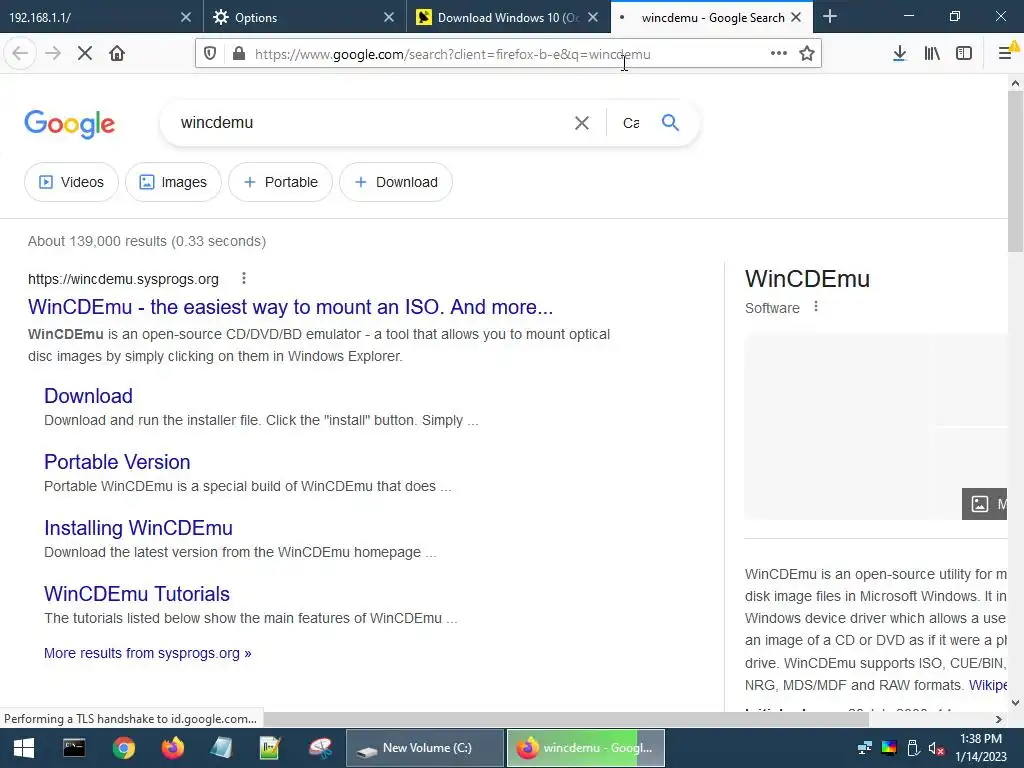Screen dimensions: 1024x768
Task: Bookmark this page with the star
Action: pos(807,54)
